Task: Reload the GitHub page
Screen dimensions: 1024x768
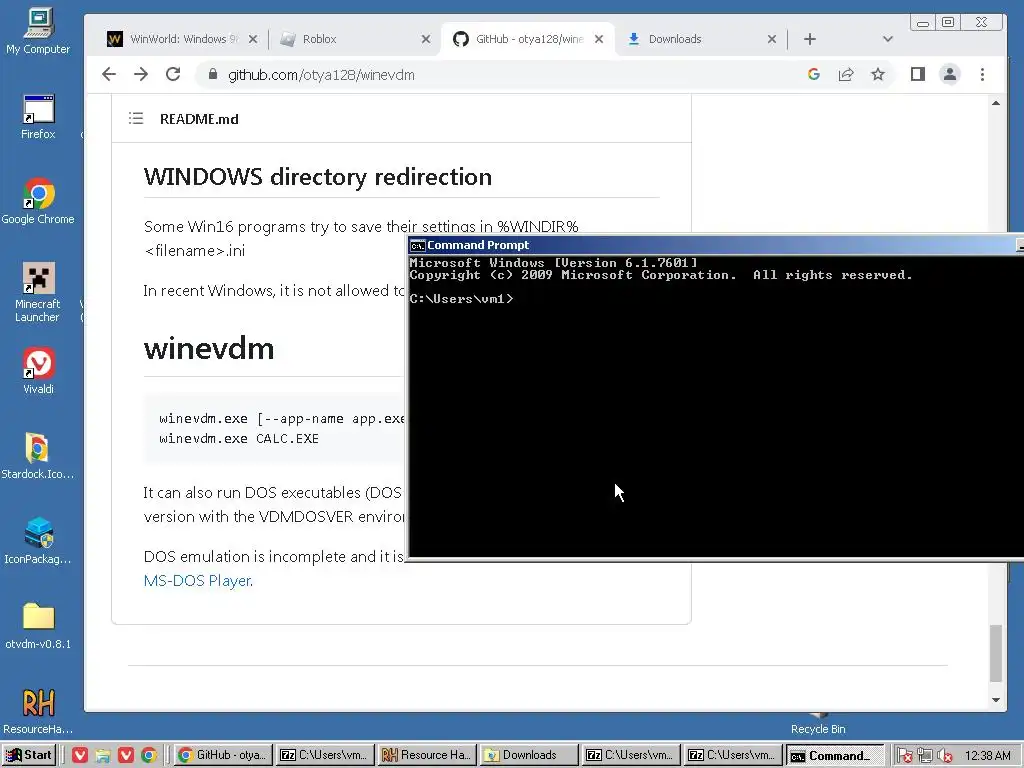Action: 173,74
